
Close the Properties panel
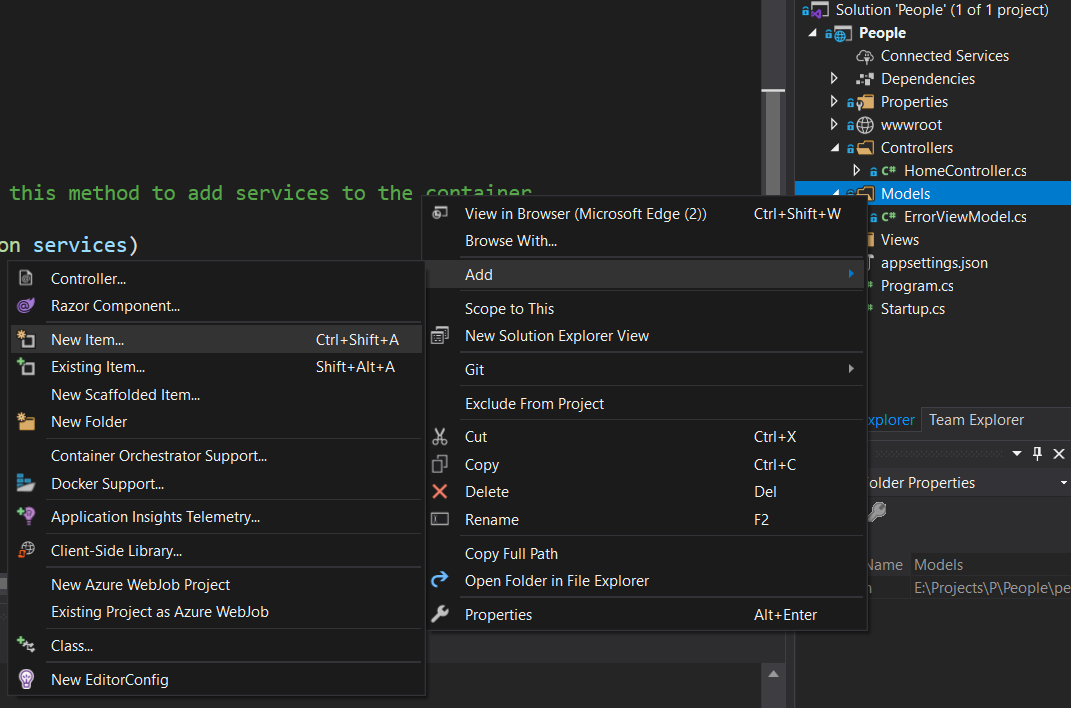tap(1059, 453)
